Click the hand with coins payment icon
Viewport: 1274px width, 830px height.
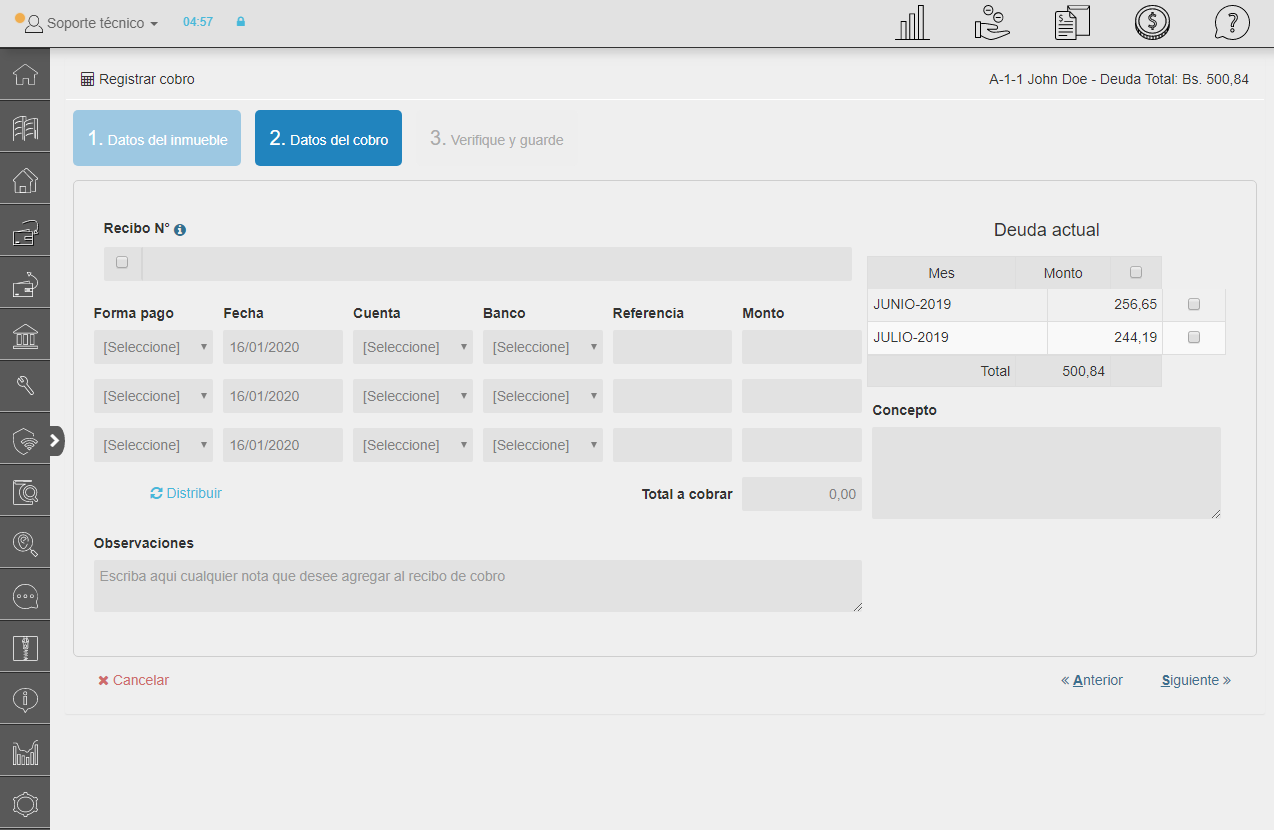point(992,23)
